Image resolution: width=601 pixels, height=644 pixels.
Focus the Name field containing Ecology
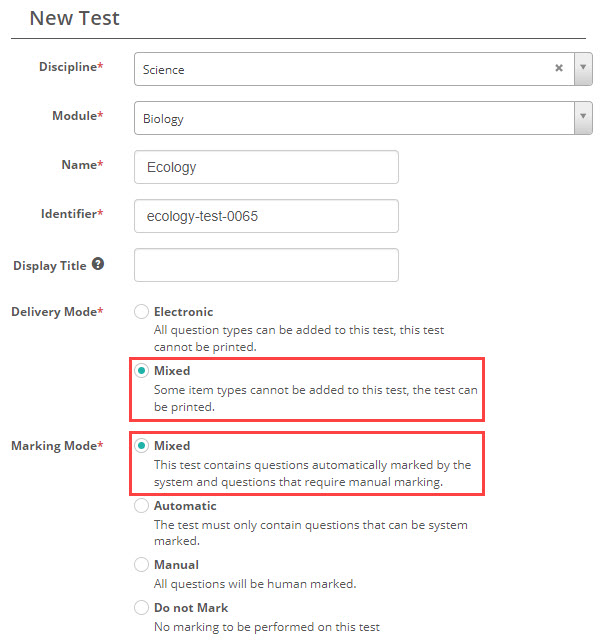(x=266, y=167)
